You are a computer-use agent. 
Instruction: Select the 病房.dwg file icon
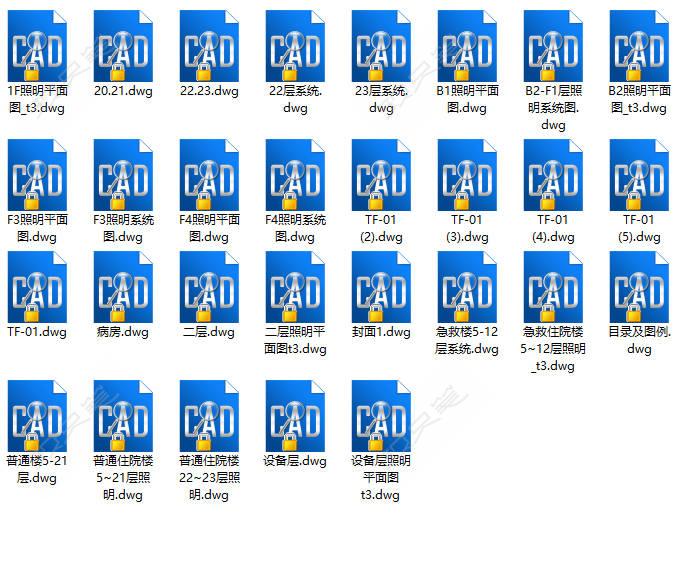123,287
